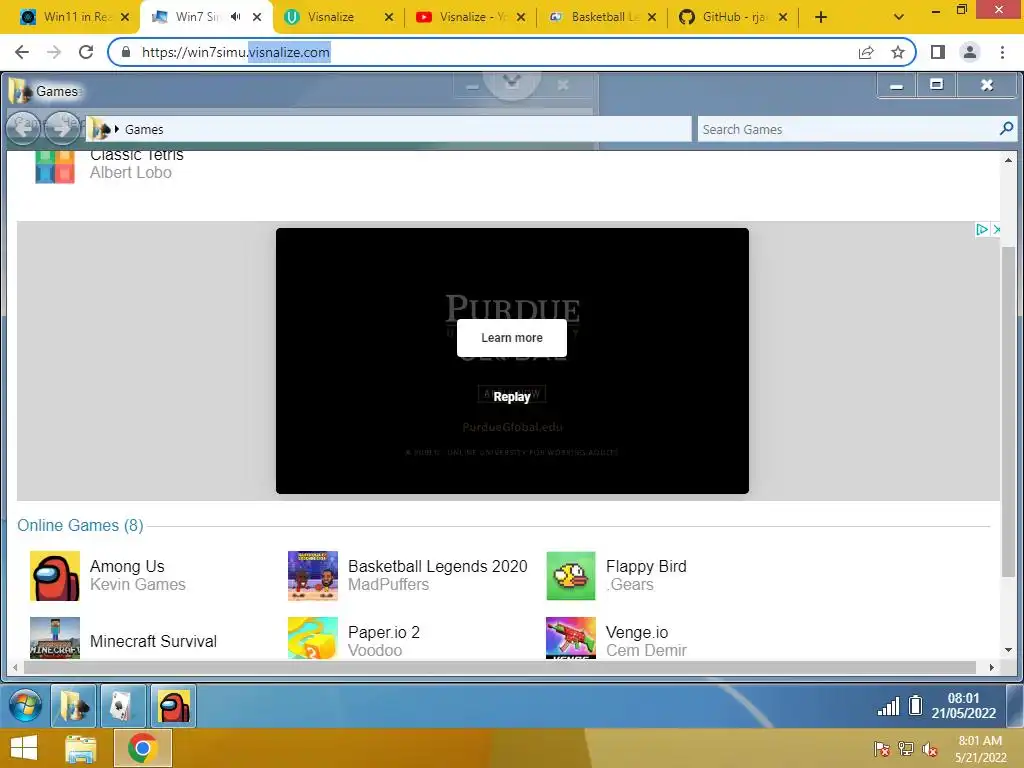The image size is (1024, 768).
Task: Reload the page in Chrome
Action: (x=86, y=52)
